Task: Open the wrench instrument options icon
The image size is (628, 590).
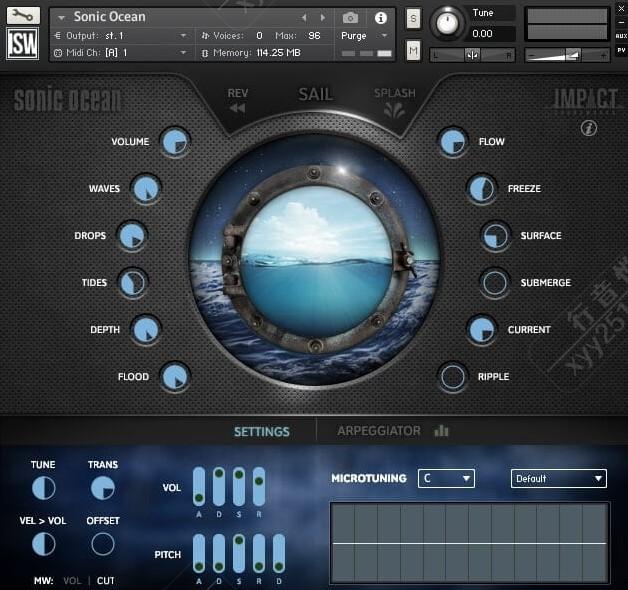Action: pos(23,15)
